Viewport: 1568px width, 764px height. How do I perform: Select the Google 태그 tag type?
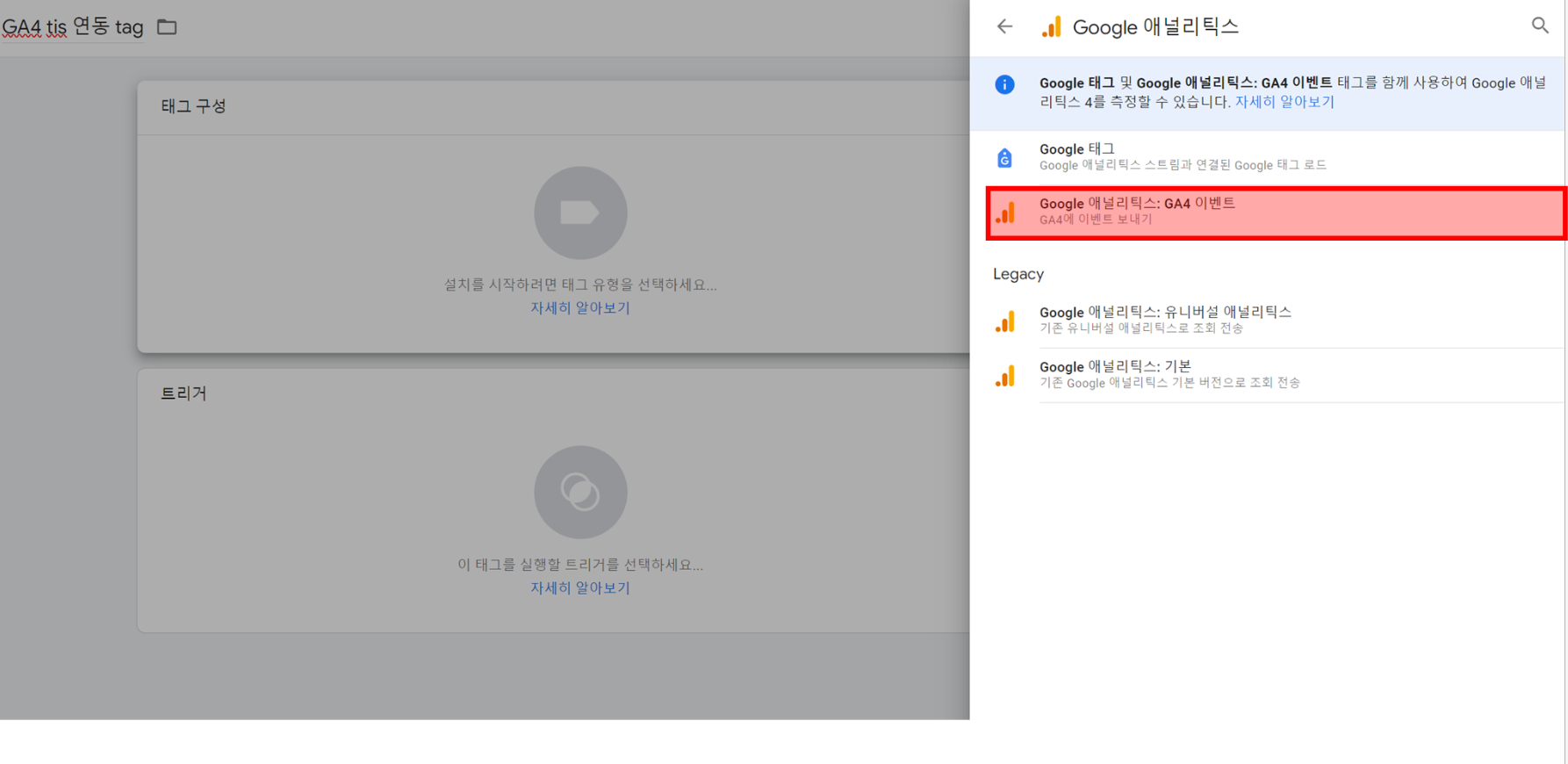point(1267,157)
